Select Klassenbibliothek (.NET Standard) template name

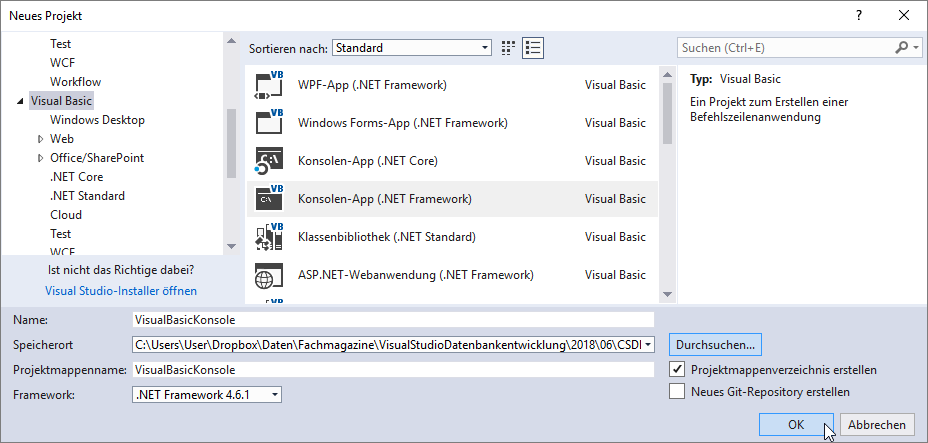pyautogui.click(x=387, y=237)
